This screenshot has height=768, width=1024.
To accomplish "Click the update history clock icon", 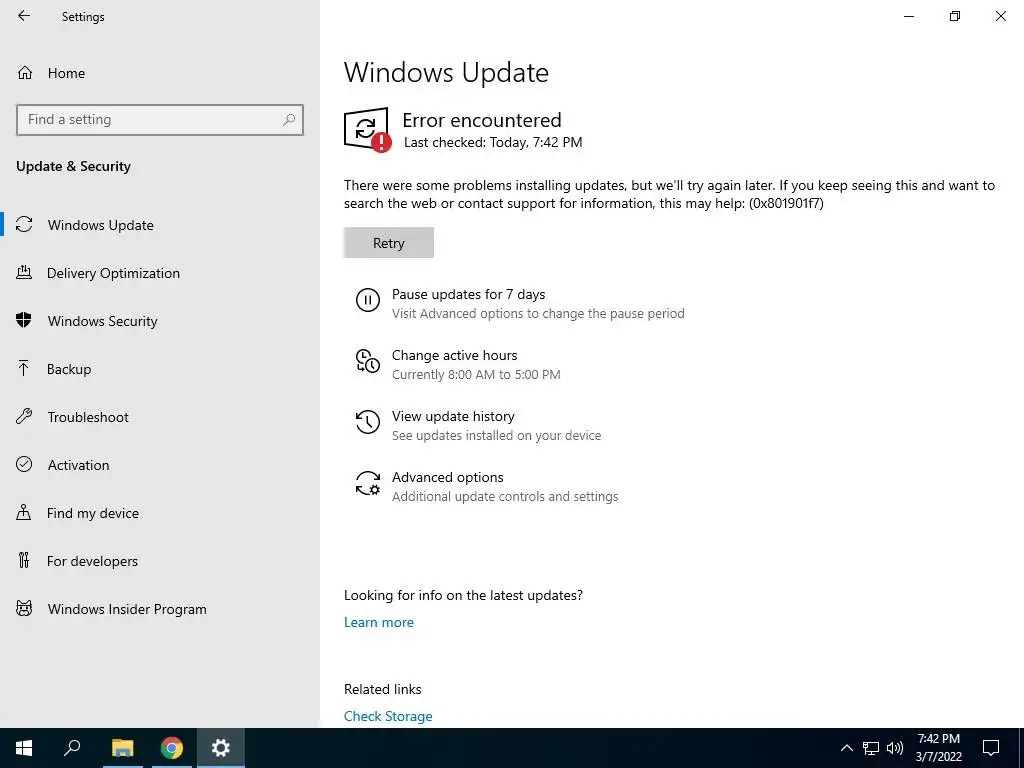I will coord(368,422).
